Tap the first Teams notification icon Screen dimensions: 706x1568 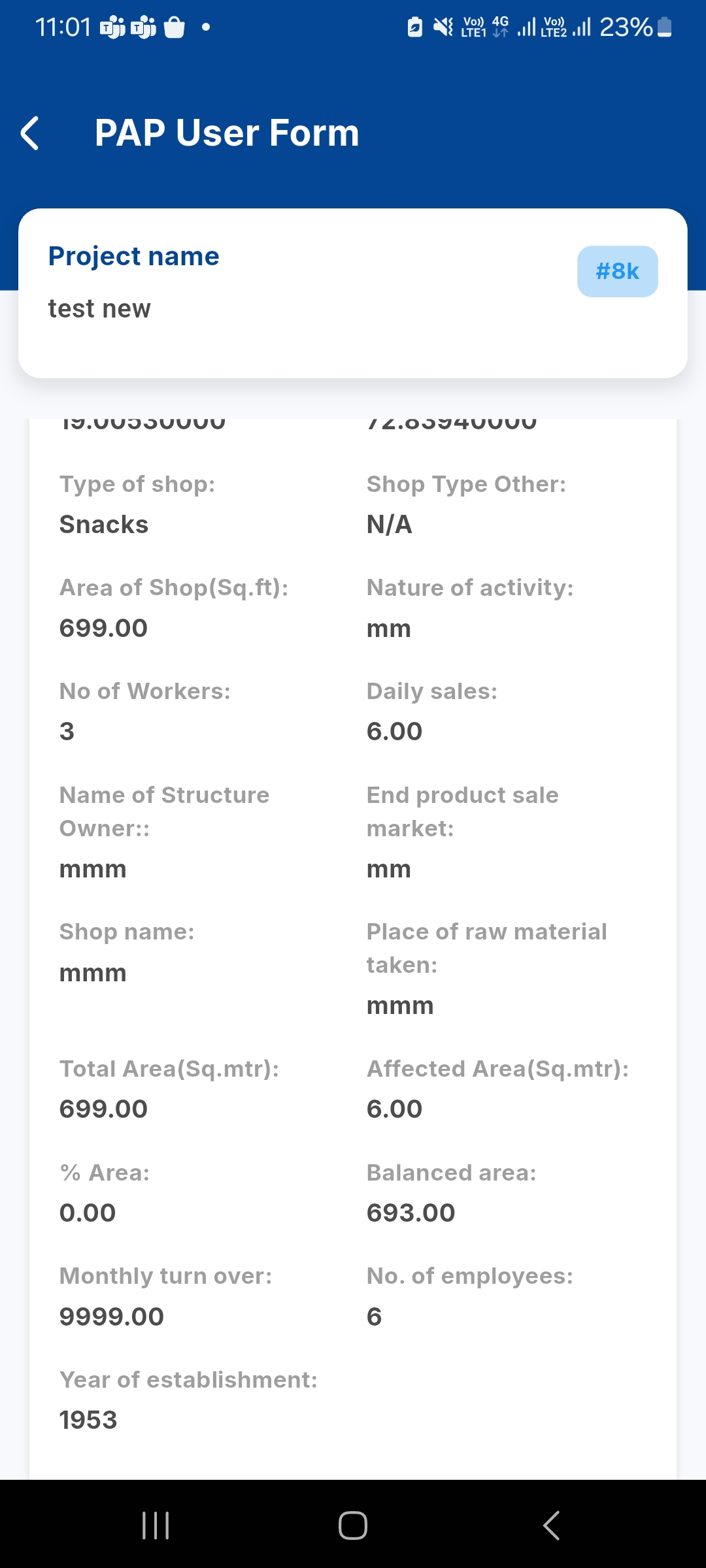(112, 27)
